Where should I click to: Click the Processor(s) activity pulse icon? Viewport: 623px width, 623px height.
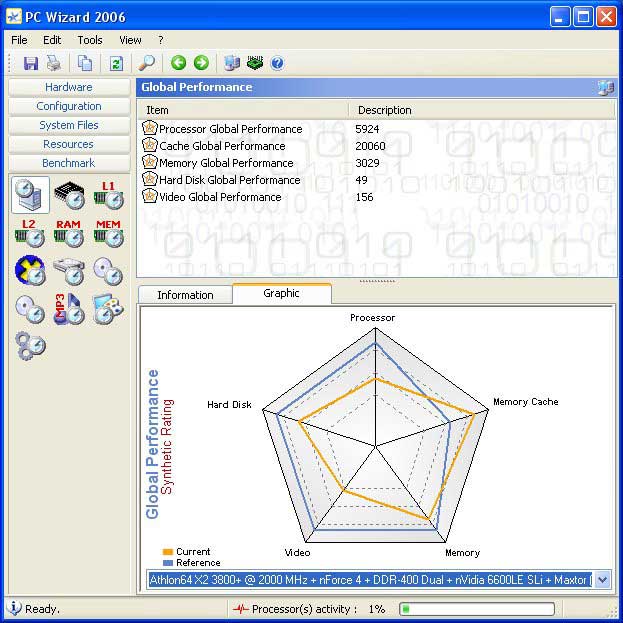[241, 608]
